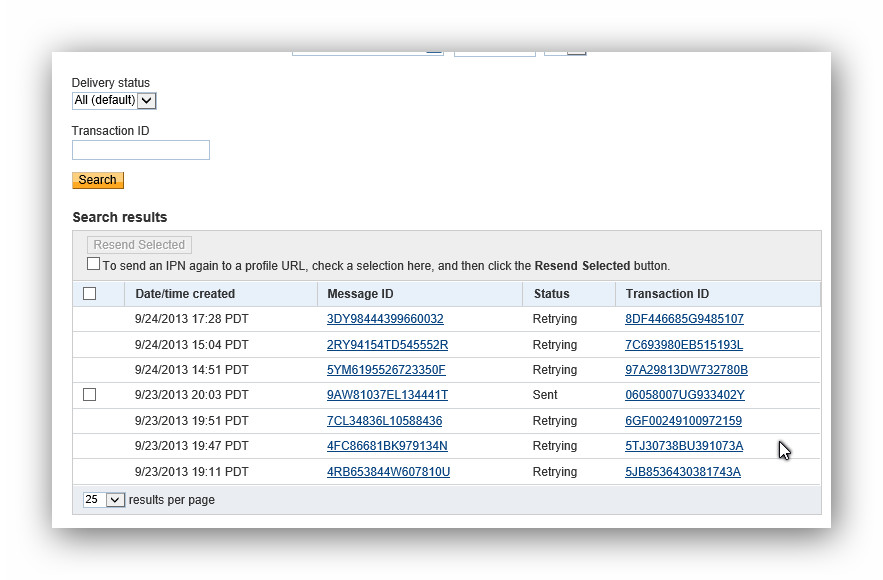883x580 pixels.
Task: Click the Date/time created column header
Action: coord(185,294)
